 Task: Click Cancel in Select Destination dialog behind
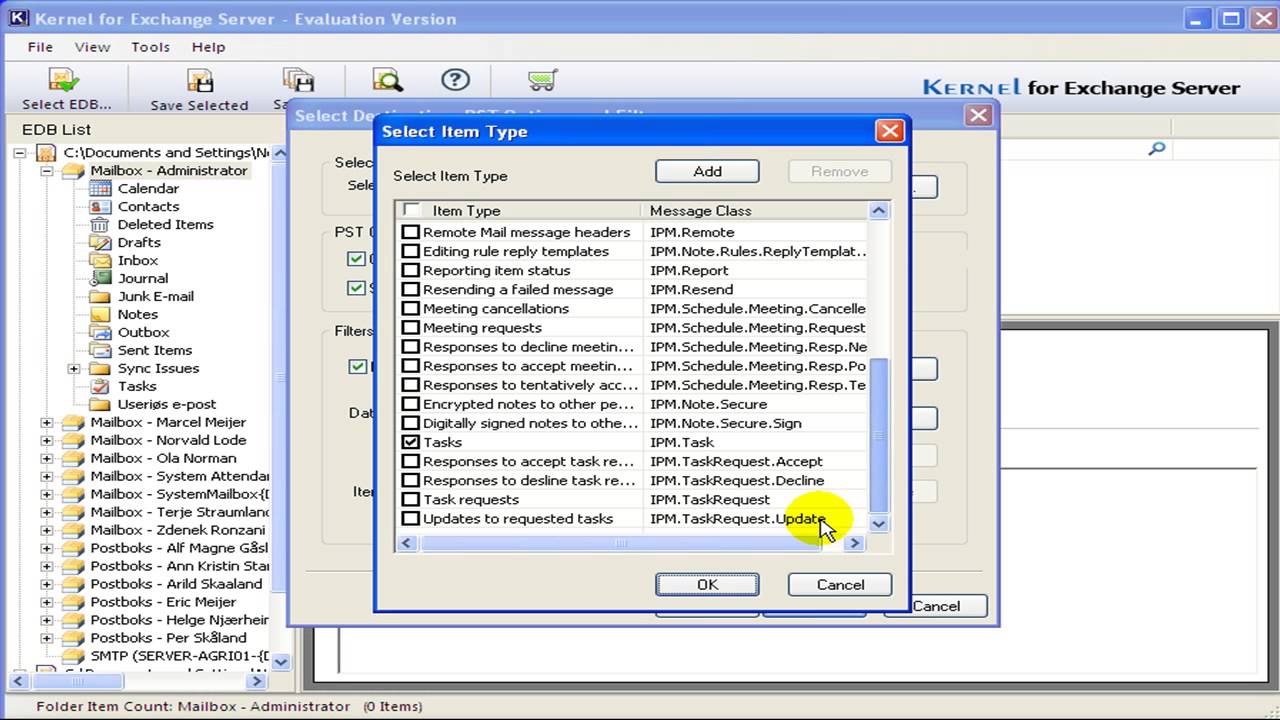tap(936, 606)
